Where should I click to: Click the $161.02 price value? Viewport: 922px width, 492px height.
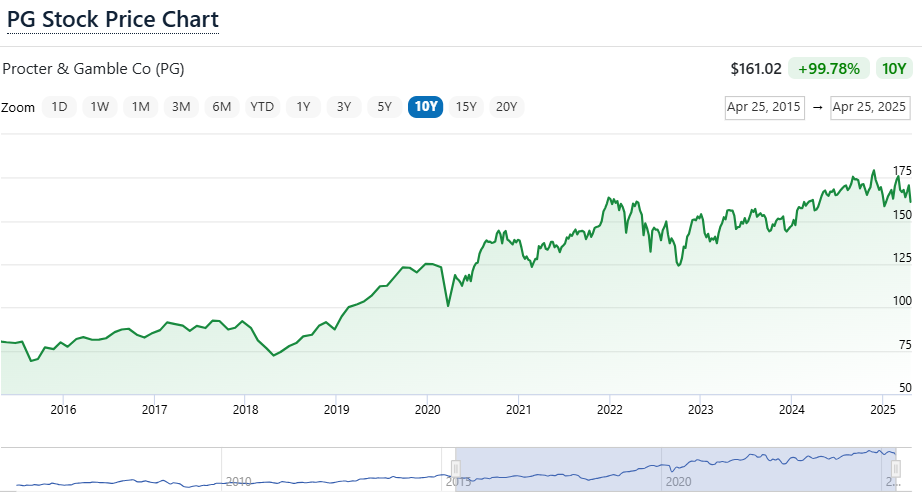(x=756, y=69)
